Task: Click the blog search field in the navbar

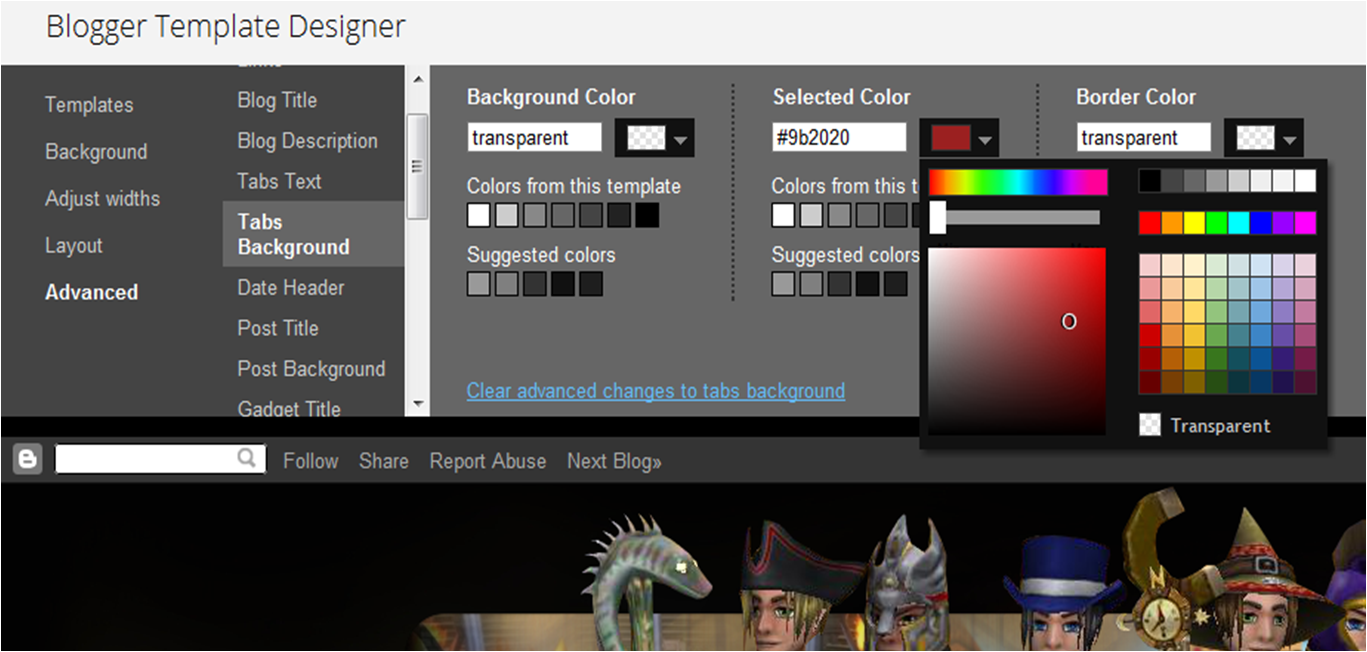Action: 160,459
